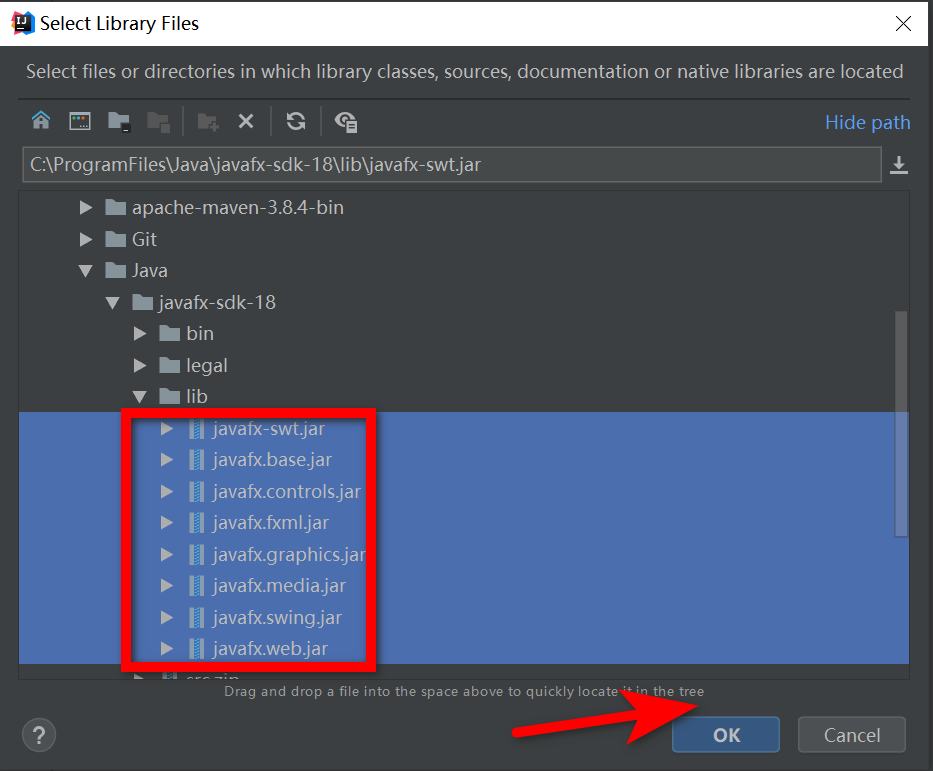Screen dimensions: 933x771
Task: Select the javafx.graphics.jar file name
Action: pyautogui.click(x=289, y=554)
